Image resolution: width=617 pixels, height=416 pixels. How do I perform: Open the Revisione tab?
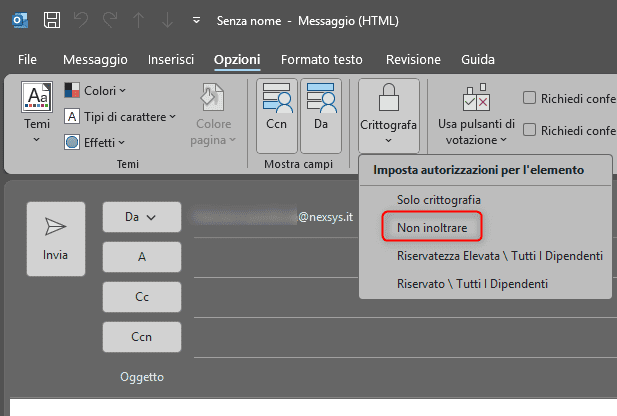click(413, 59)
